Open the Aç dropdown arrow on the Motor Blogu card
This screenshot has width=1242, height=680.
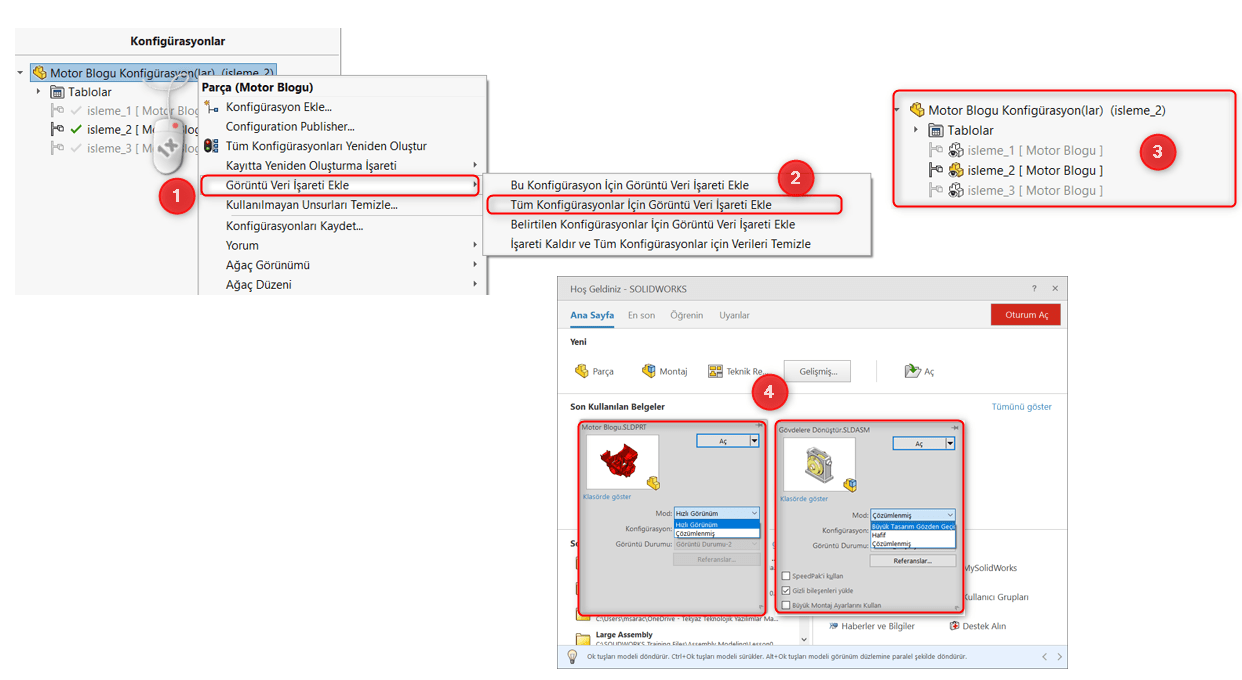(x=754, y=441)
